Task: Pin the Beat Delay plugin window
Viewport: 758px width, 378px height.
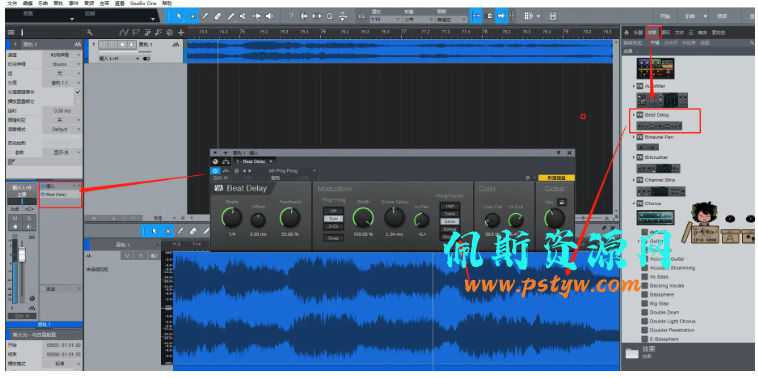Action: (x=559, y=153)
